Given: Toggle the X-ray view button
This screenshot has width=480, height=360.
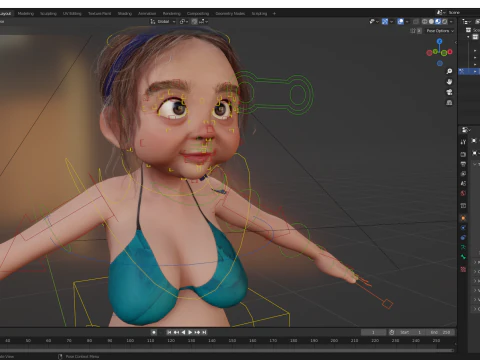Looking at the screenshot, I should tap(416, 22).
